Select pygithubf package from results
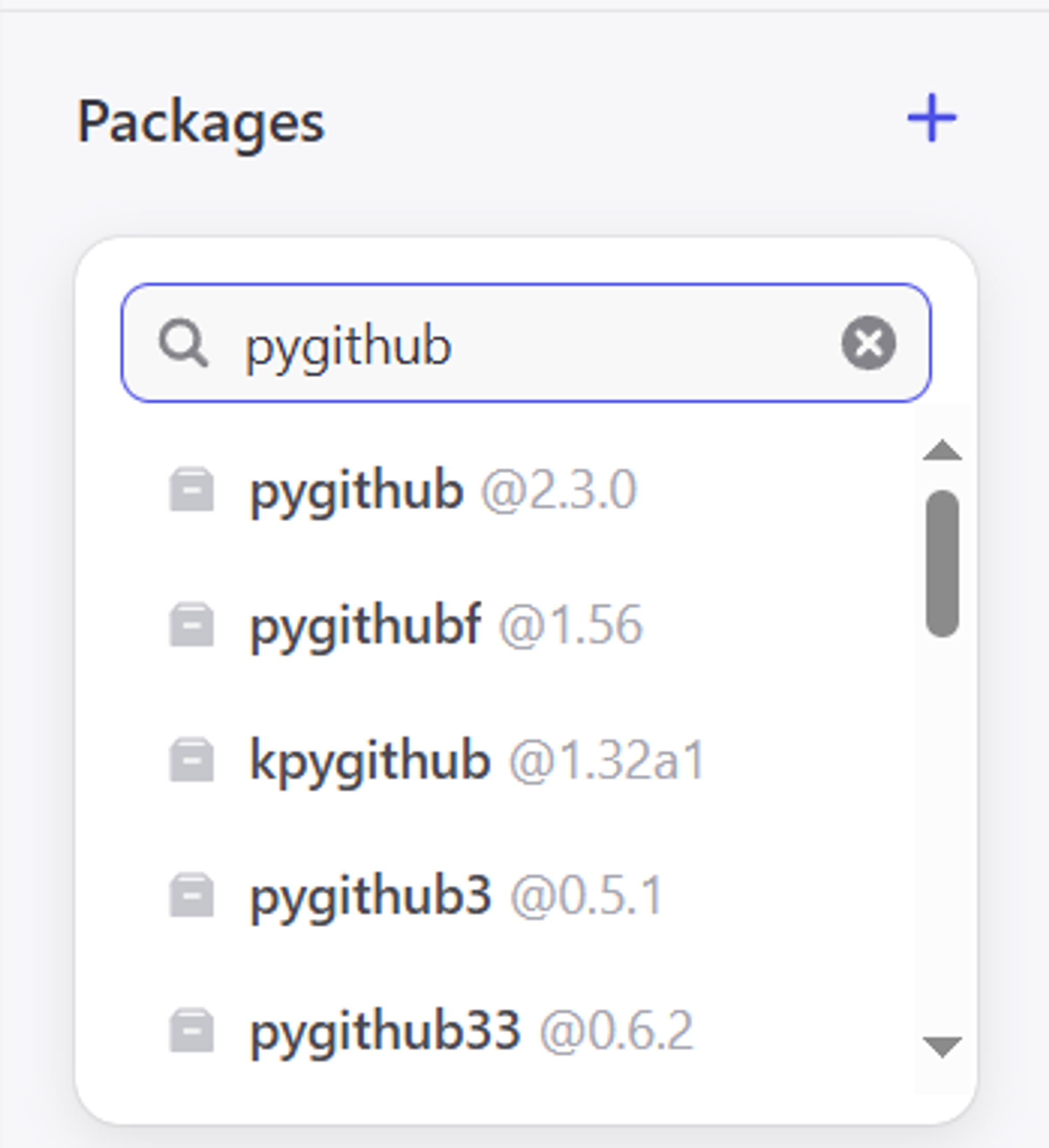Viewport: 1049px width, 1148px height. (366, 626)
